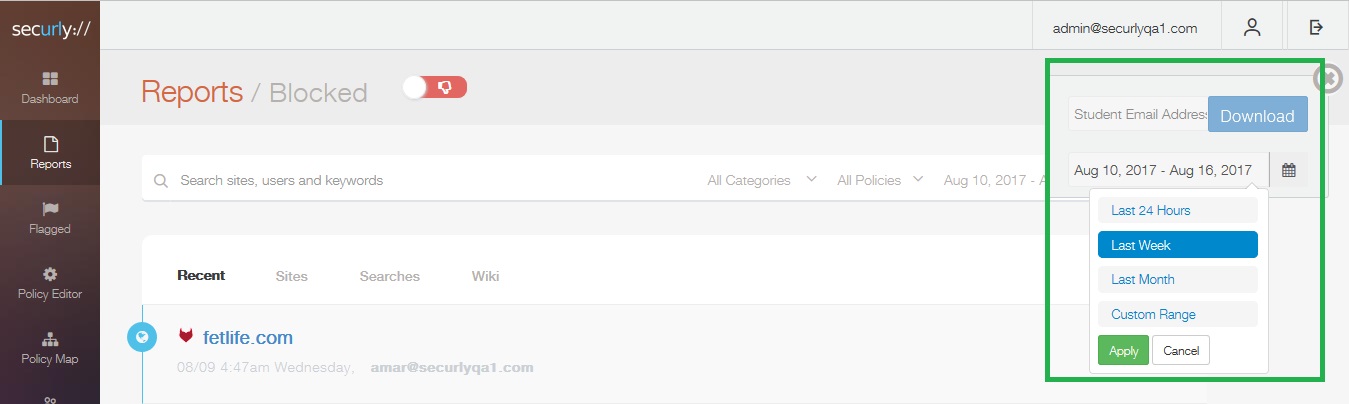
Task: Switch to the Sites tab
Action: click(292, 276)
